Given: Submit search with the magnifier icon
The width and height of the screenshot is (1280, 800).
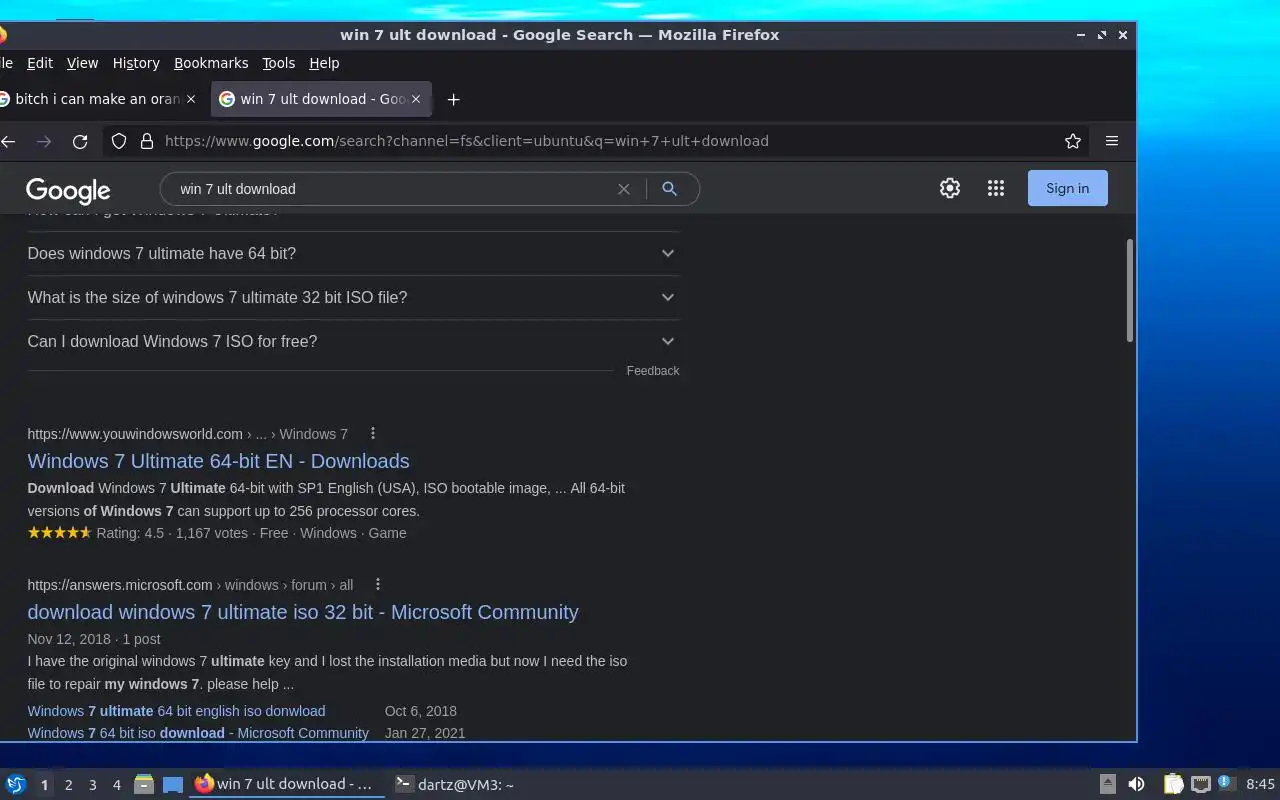Looking at the screenshot, I should coord(670,189).
